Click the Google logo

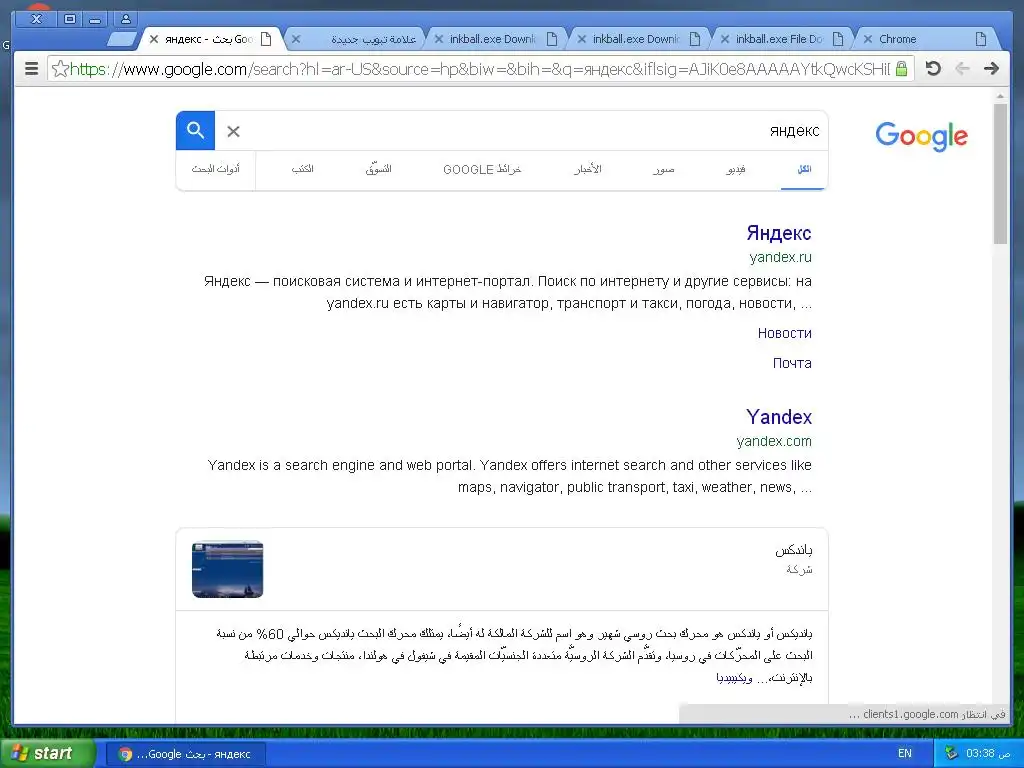coord(921,136)
